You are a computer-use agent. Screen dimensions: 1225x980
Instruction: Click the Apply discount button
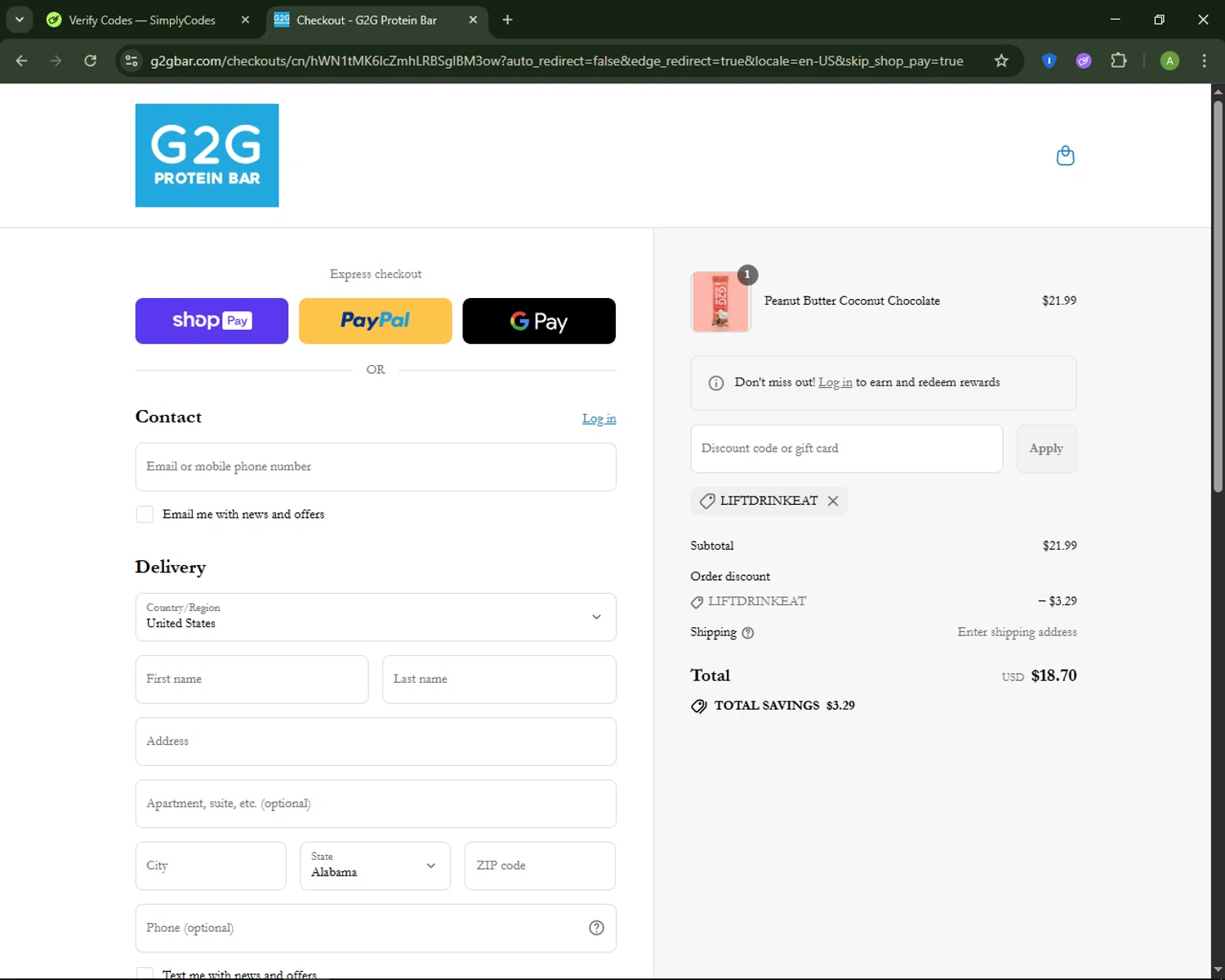(1046, 448)
